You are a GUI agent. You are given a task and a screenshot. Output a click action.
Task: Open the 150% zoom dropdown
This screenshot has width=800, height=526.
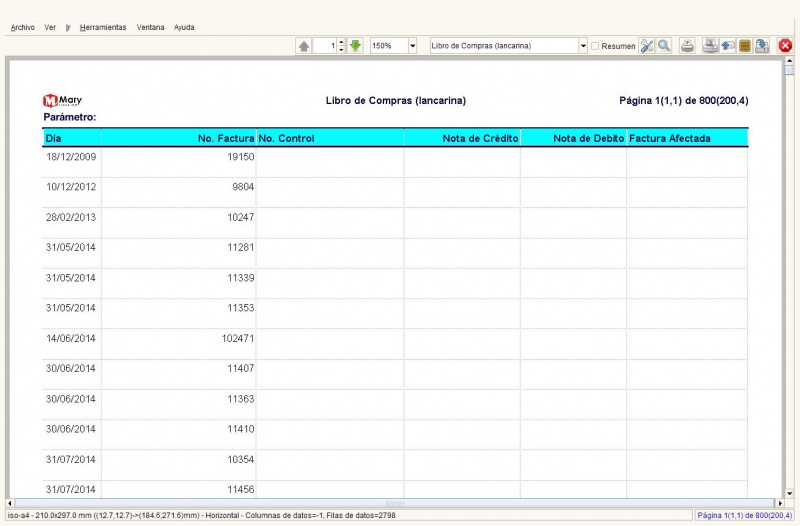[413, 46]
